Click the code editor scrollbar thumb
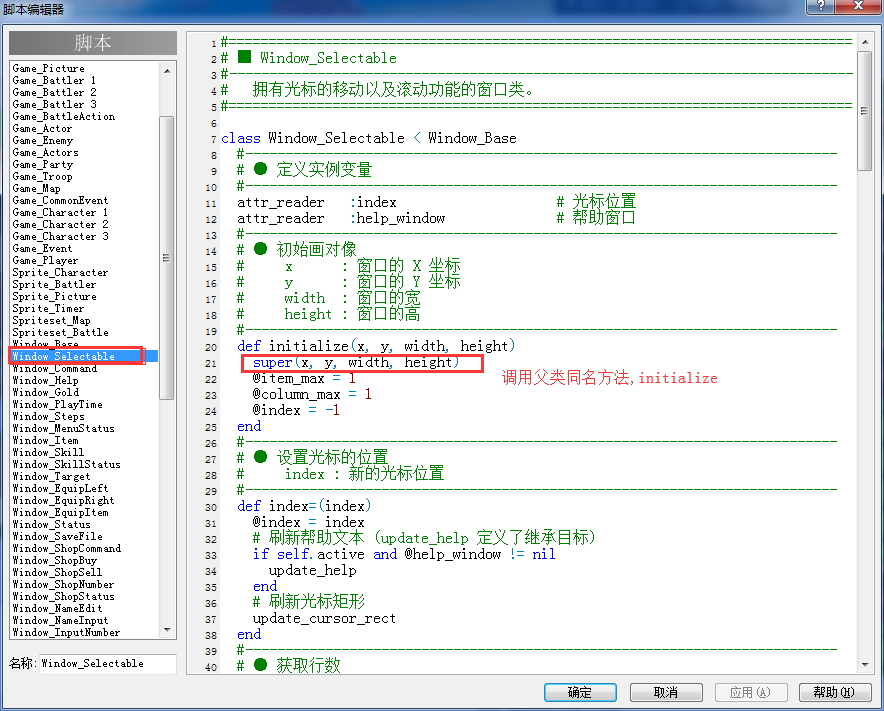884x711 pixels. tap(864, 111)
